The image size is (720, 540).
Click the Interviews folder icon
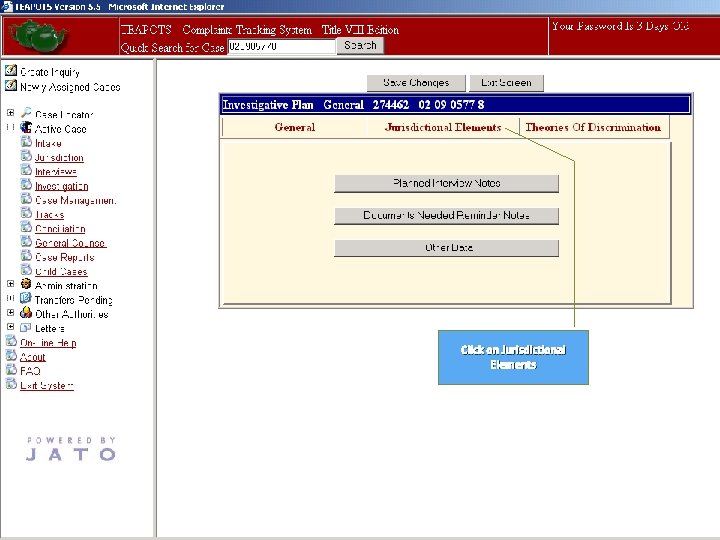26,170
